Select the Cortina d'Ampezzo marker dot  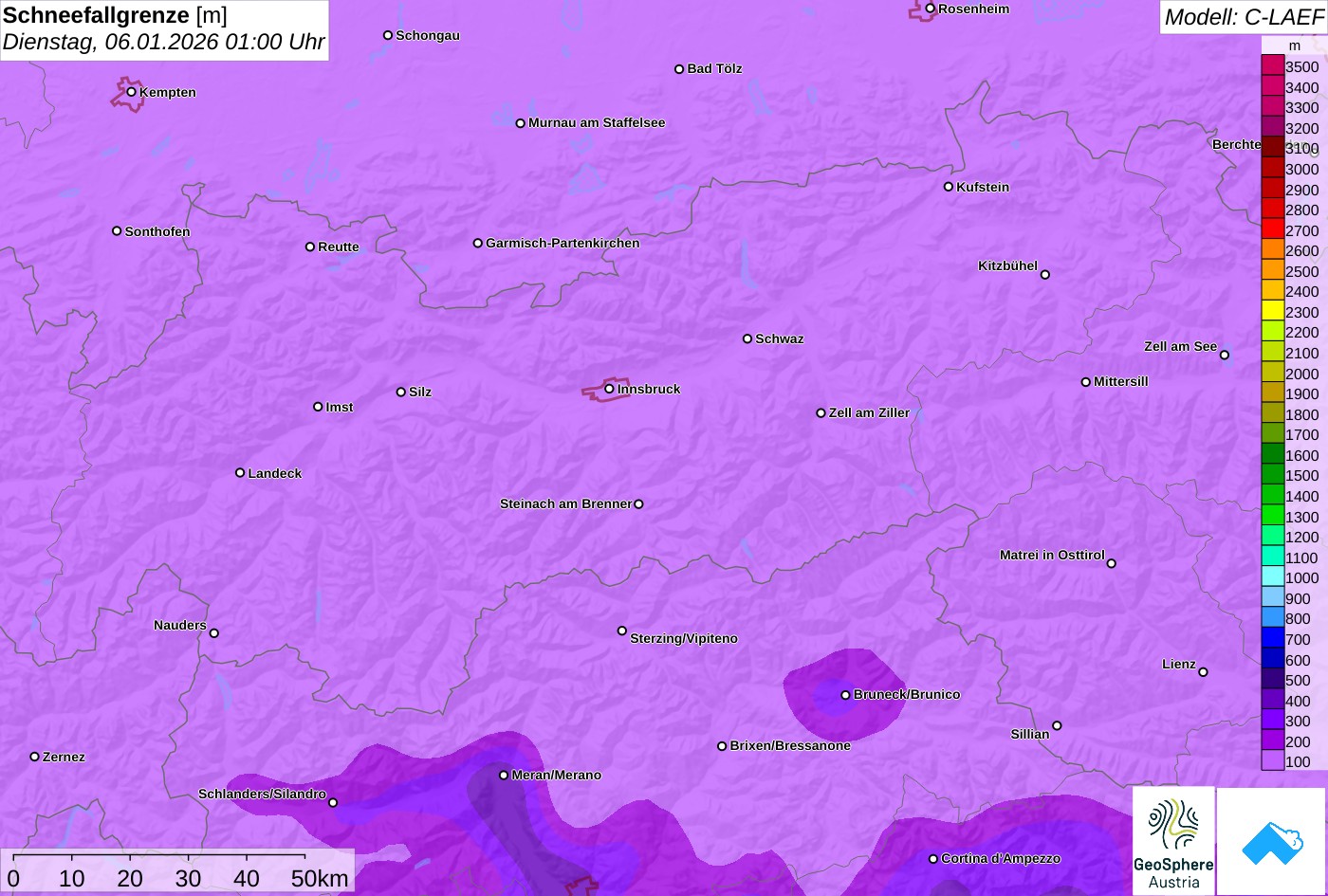[933, 859]
